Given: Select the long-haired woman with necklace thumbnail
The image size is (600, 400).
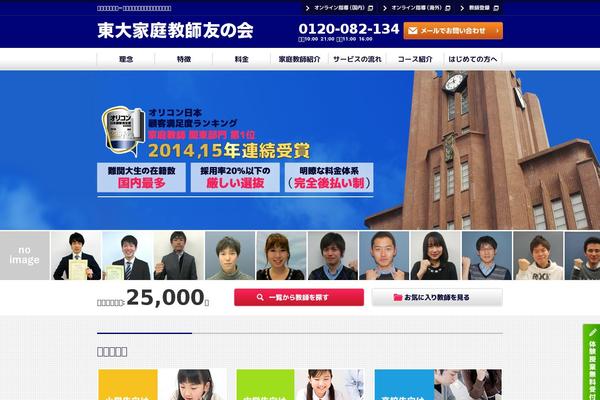Looking at the screenshot, I should (435, 255).
